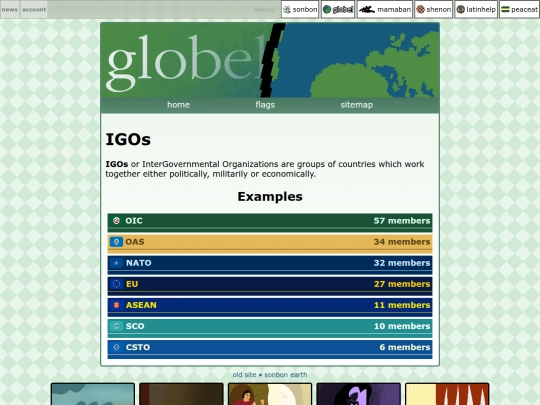540x405 pixels.
Task: Click the shenon round icon
Action: pos(420,10)
